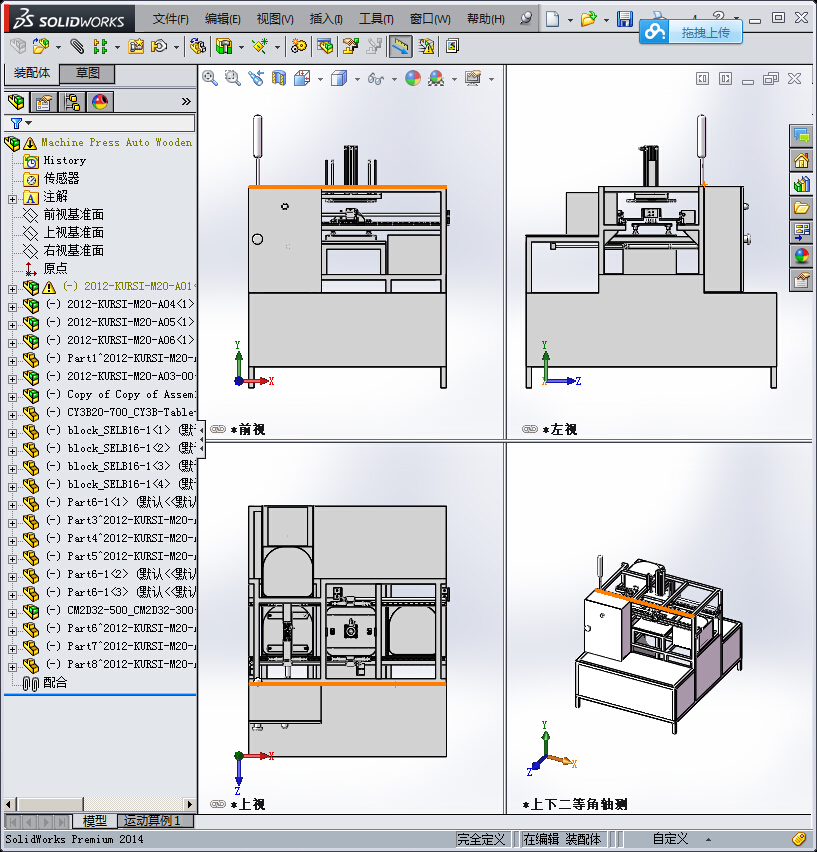Run the Clearance Verification warning tool
This screenshot has height=852, width=817.
(x=426, y=47)
